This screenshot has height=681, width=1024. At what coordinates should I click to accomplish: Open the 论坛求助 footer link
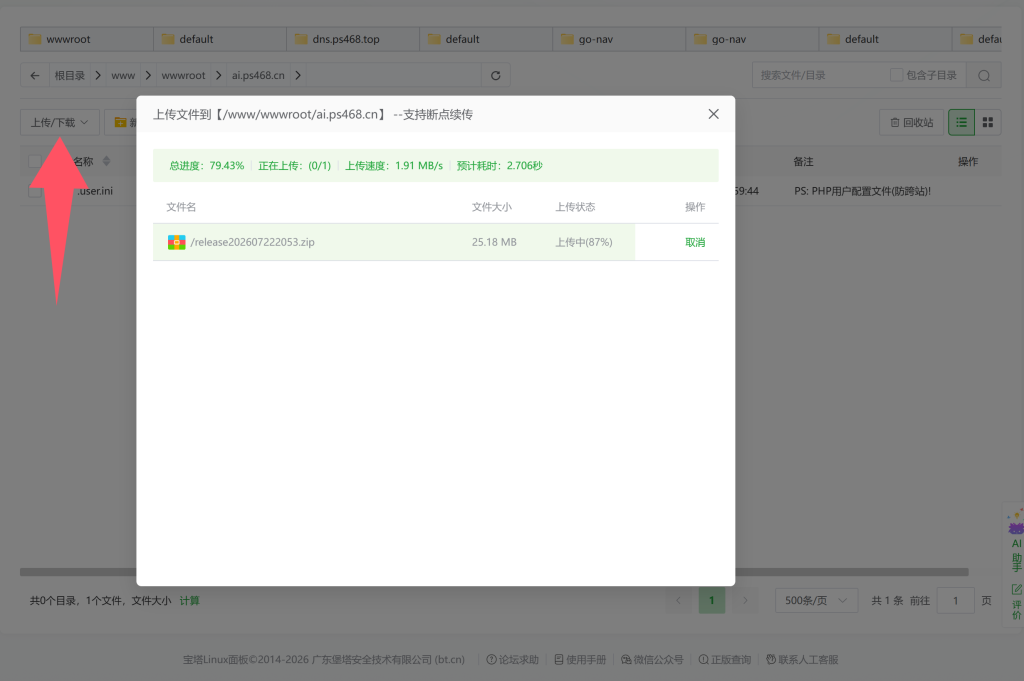point(513,659)
